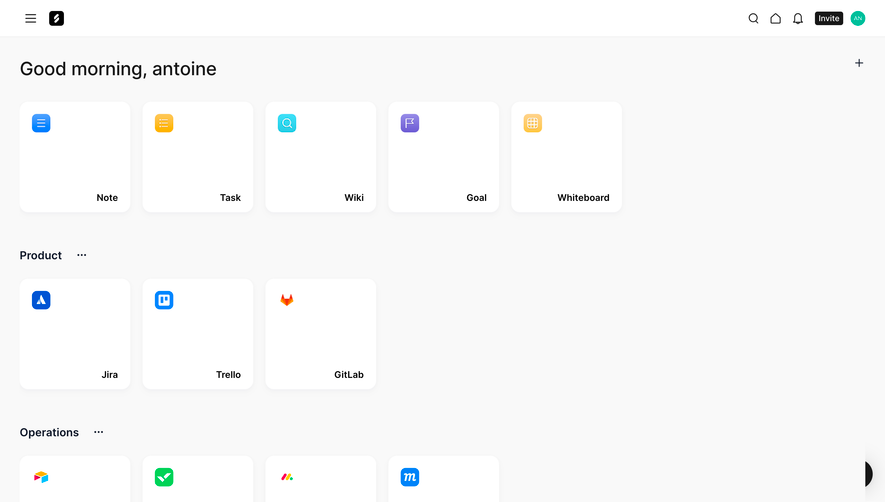Click the Goal card label
Screen dimensions: 885x502
[476, 198]
